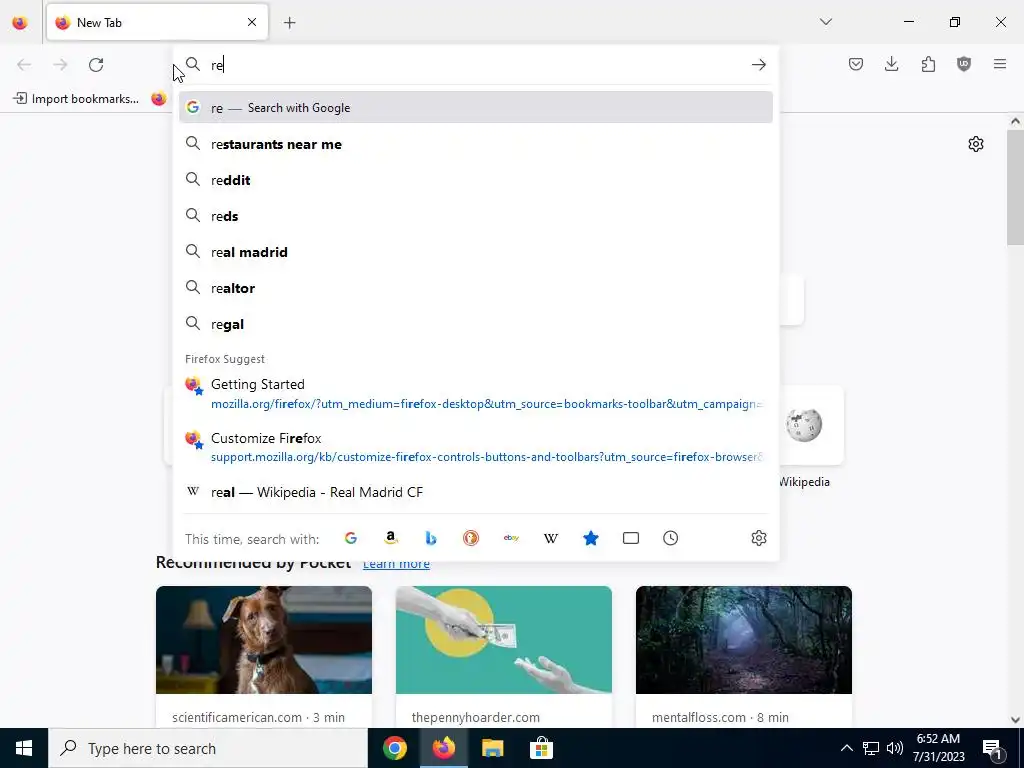Select 'real — Wikipedia - Real Madrid CF' suggestion
This screenshot has width=1024, height=768.
pos(475,492)
